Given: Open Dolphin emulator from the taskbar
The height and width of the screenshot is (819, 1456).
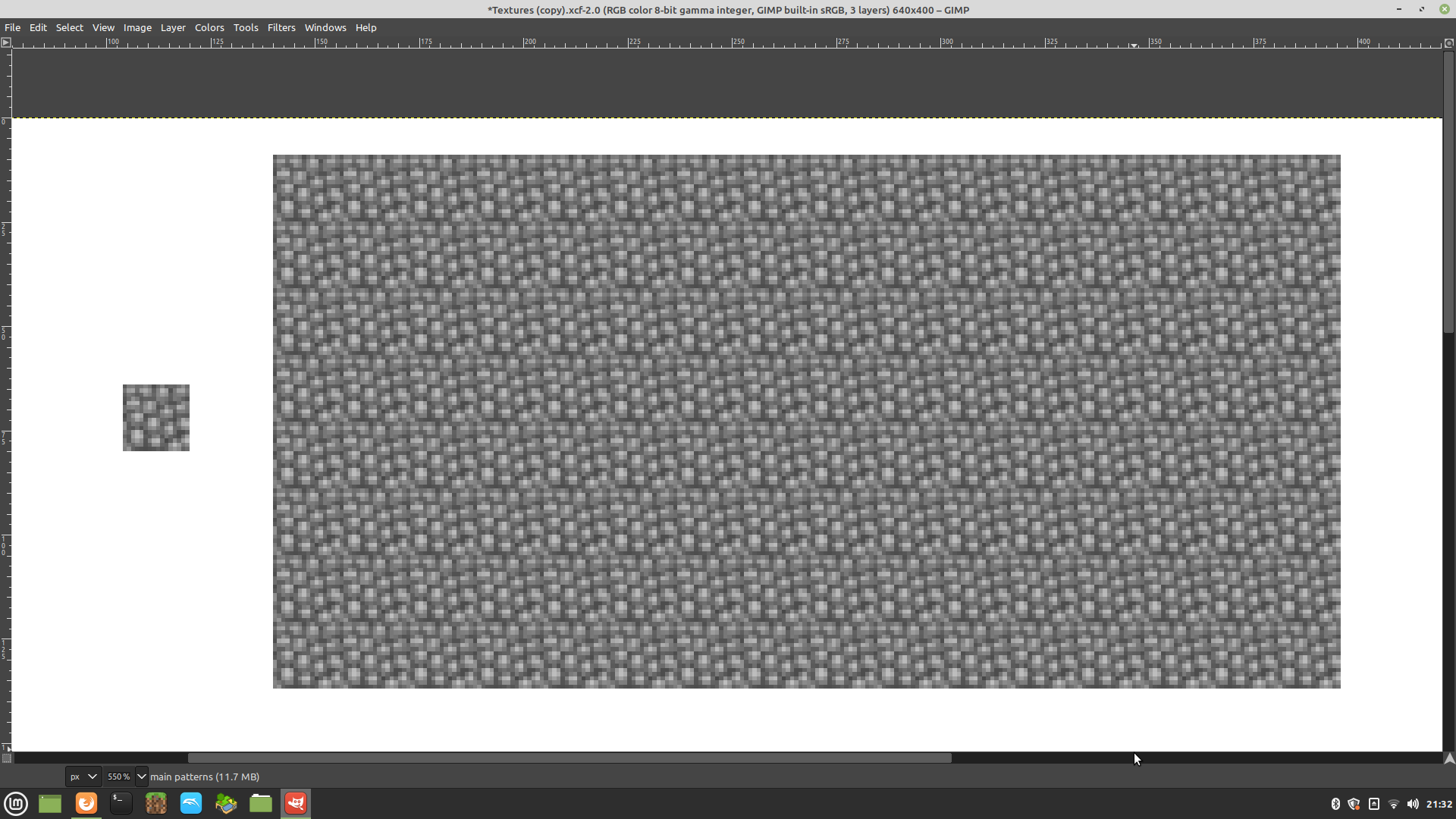Looking at the screenshot, I should coord(190,803).
